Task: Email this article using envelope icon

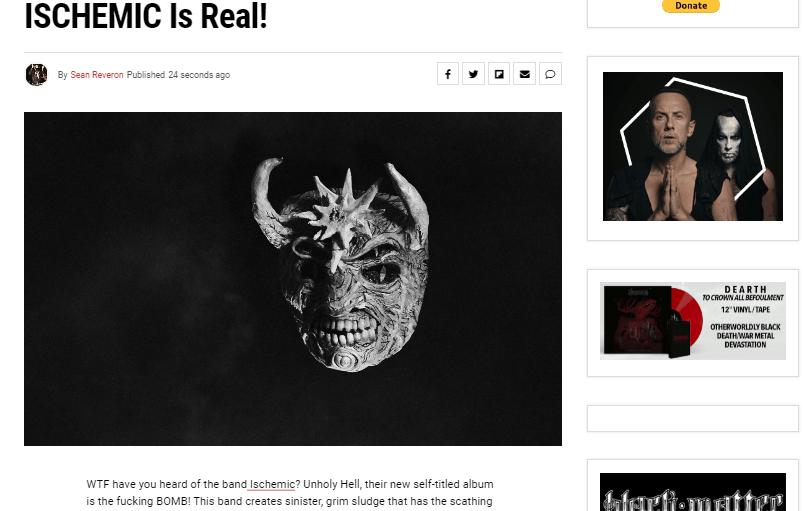Action: click(525, 74)
